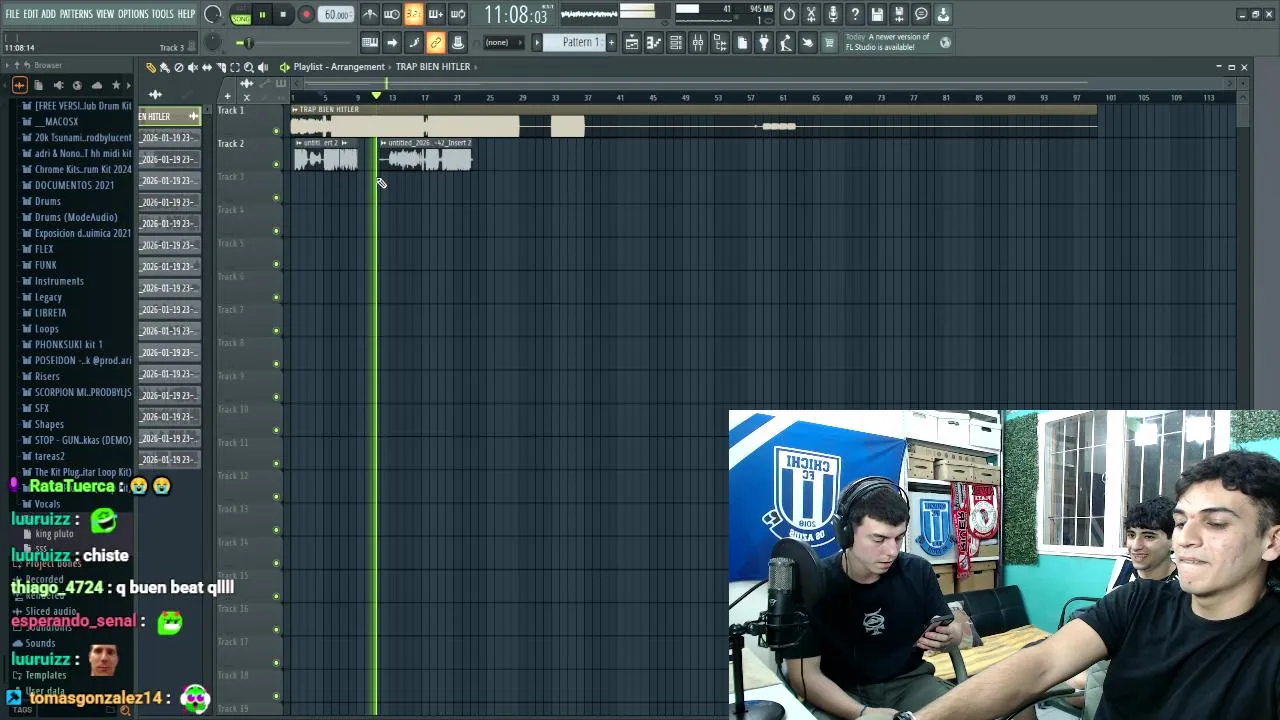Image resolution: width=1280 pixels, height=720 pixels.
Task: Open the PATTERNS menu
Action: click(76, 14)
